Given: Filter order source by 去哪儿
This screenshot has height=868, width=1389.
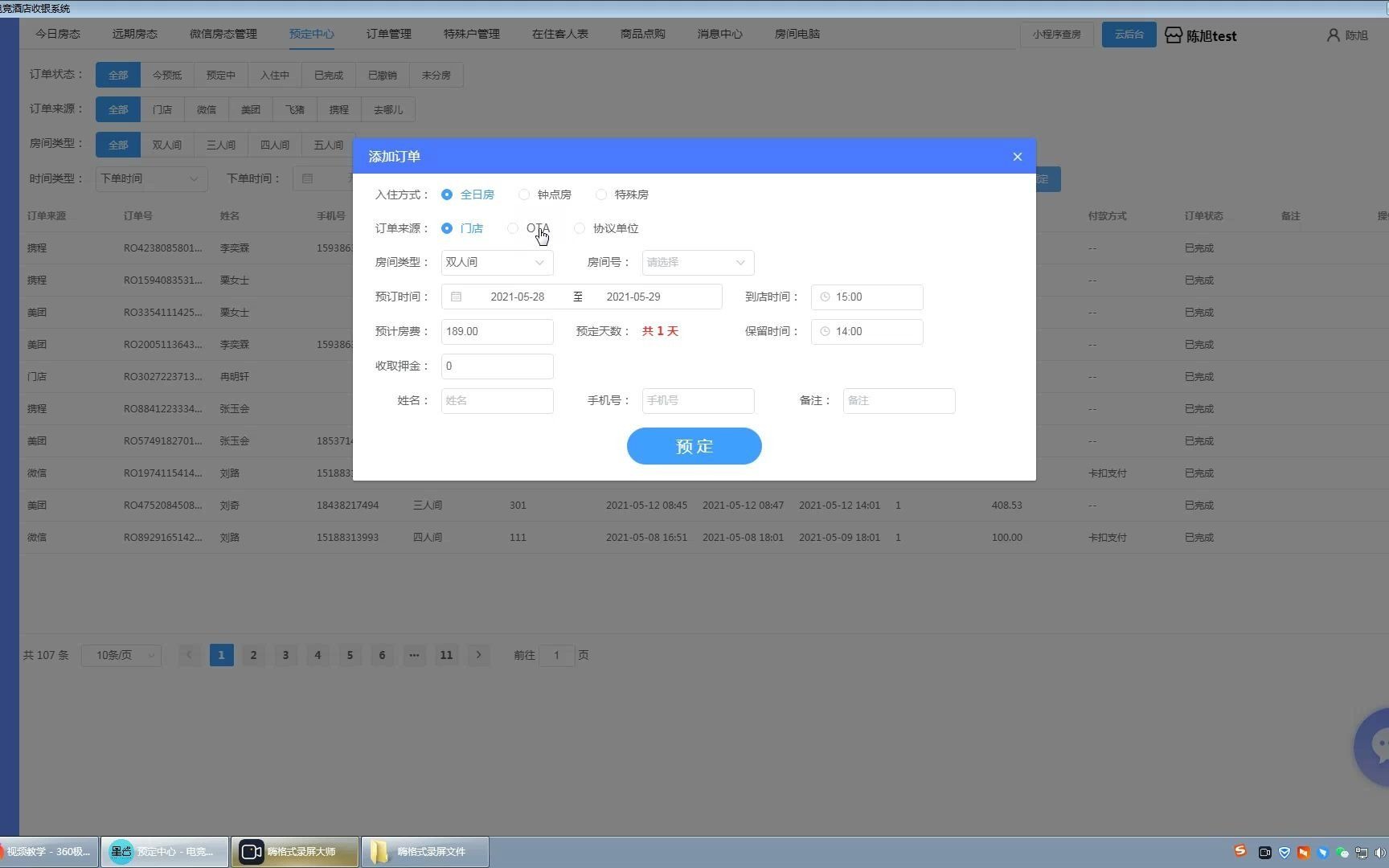Looking at the screenshot, I should [x=388, y=109].
